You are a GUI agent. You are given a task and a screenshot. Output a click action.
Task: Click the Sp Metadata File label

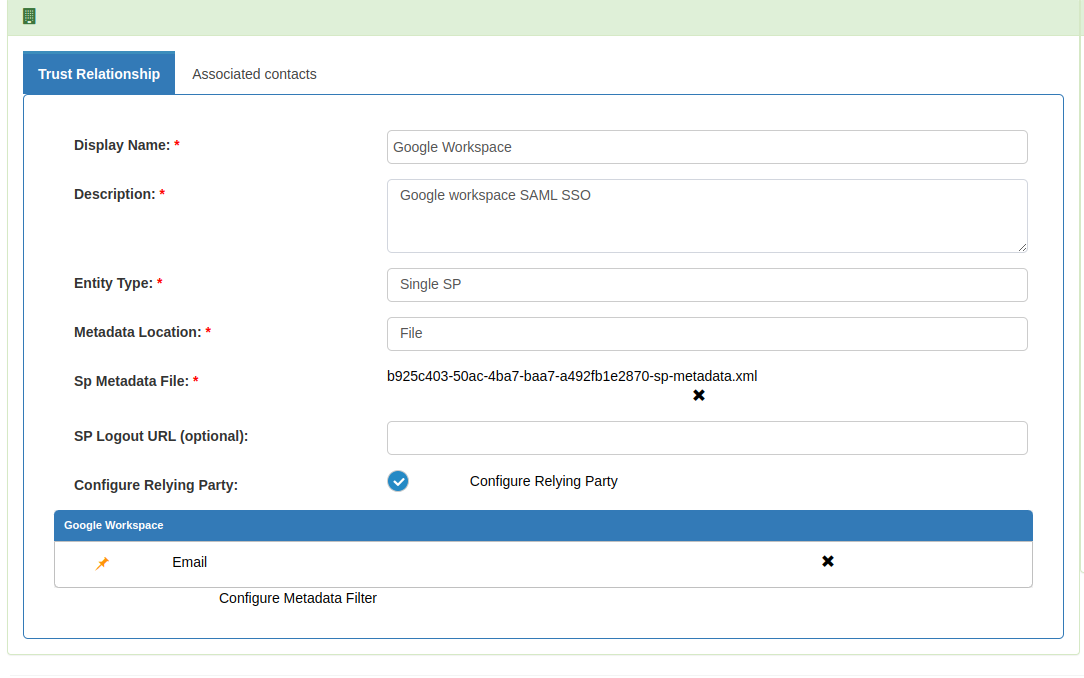(131, 381)
